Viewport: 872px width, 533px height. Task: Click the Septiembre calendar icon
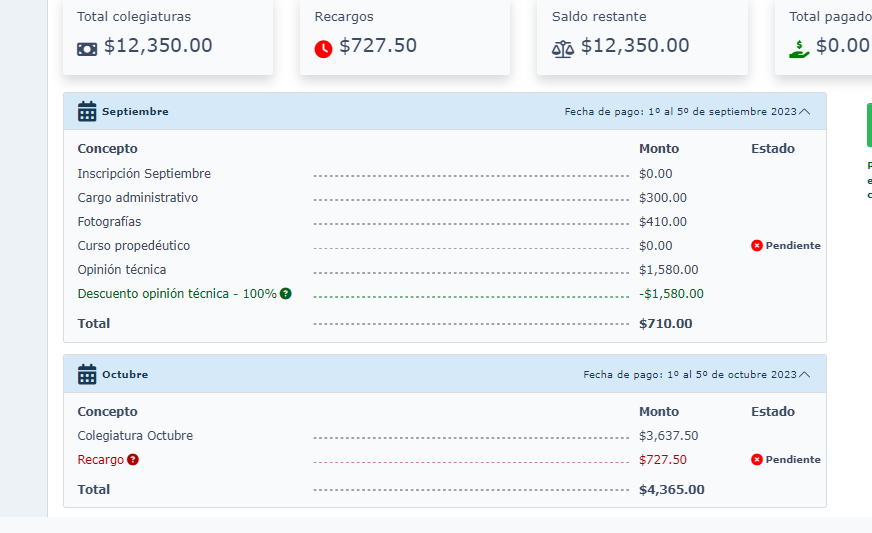[87, 111]
